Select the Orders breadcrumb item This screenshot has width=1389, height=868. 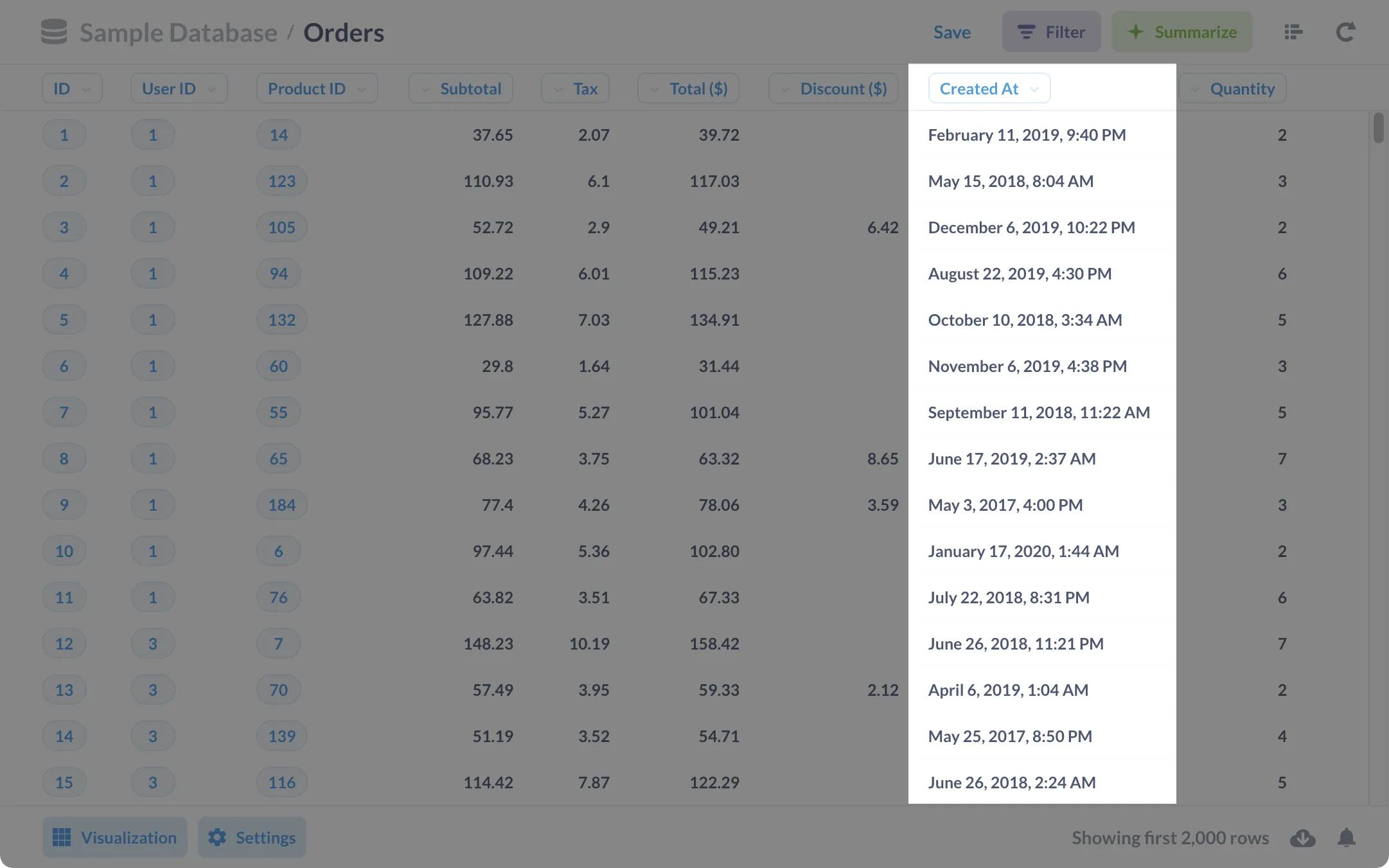[x=344, y=32]
